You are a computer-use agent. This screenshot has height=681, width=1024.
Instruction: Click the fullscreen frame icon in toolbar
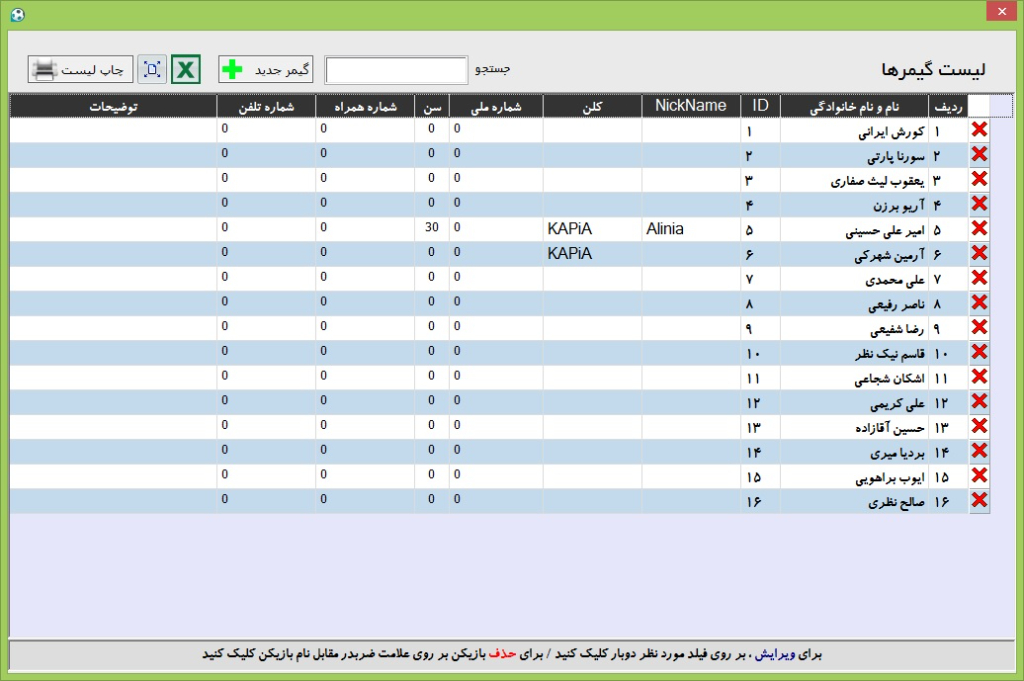pos(152,70)
